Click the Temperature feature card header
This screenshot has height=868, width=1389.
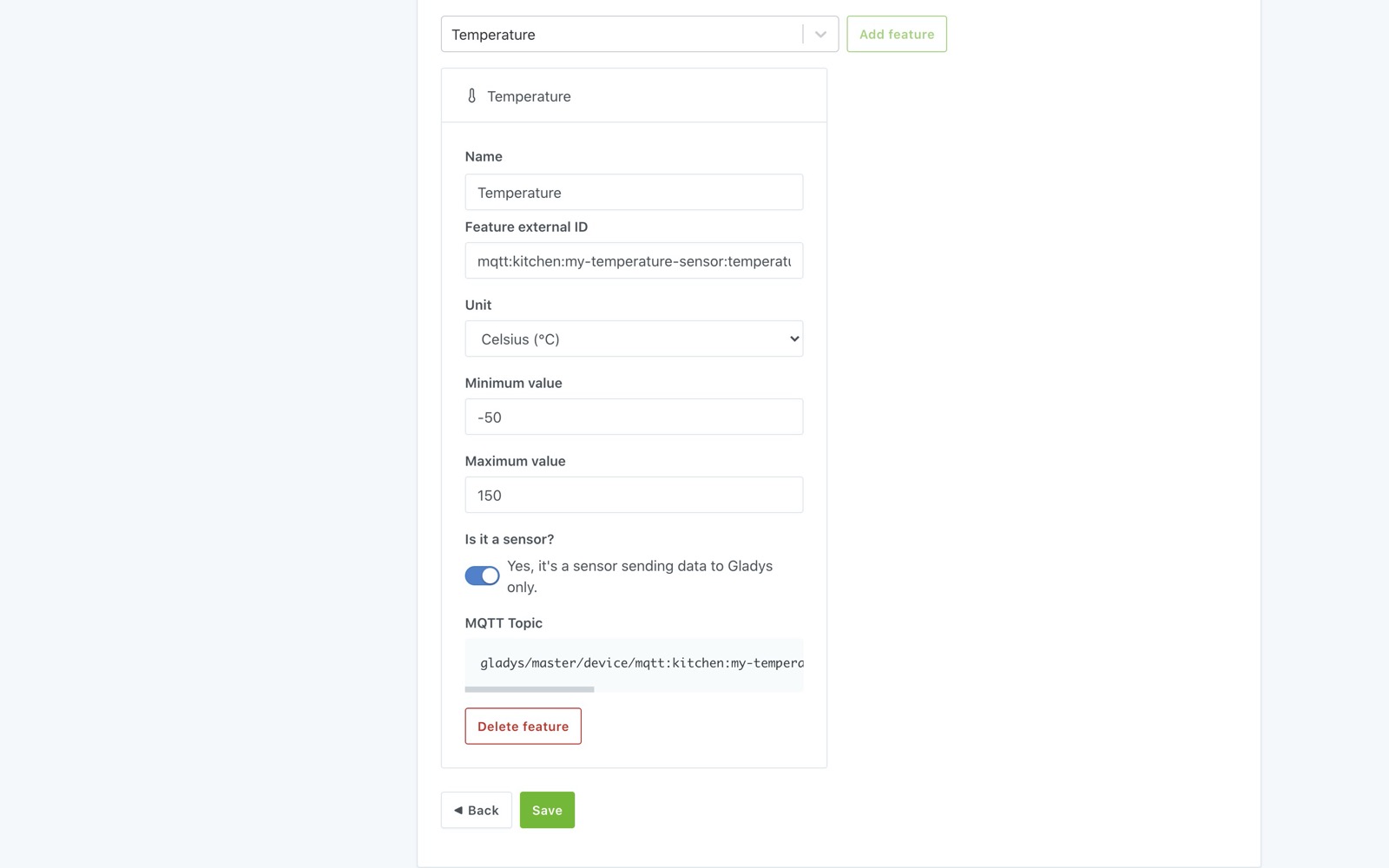pos(633,95)
